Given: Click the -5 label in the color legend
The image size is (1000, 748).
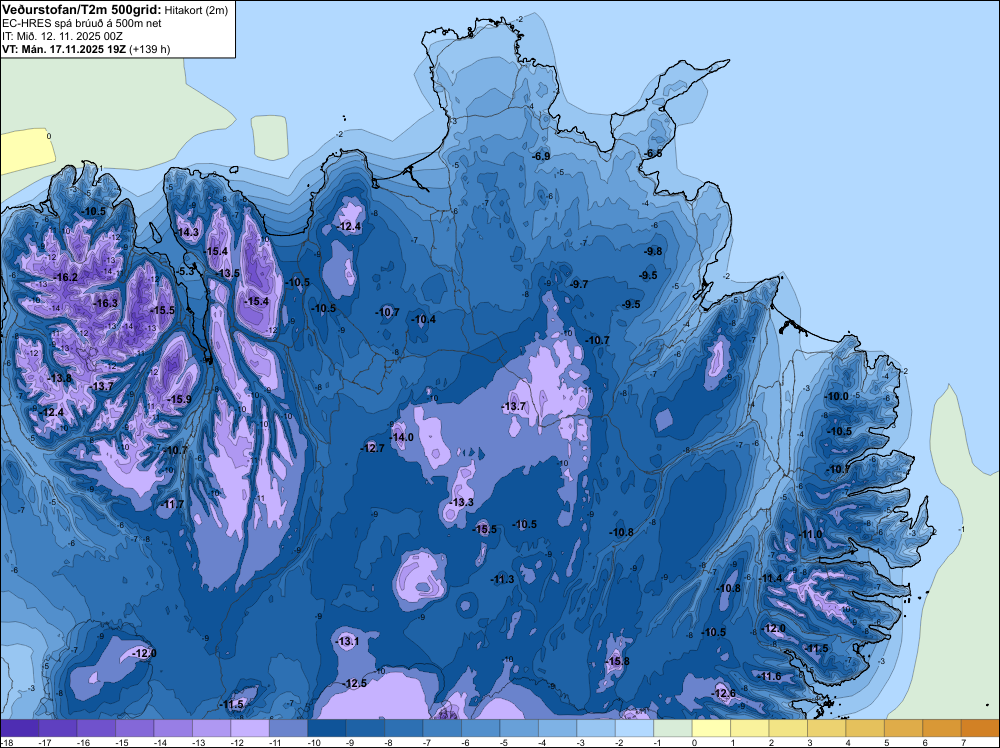Looking at the screenshot, I should [x=505, y=742].
